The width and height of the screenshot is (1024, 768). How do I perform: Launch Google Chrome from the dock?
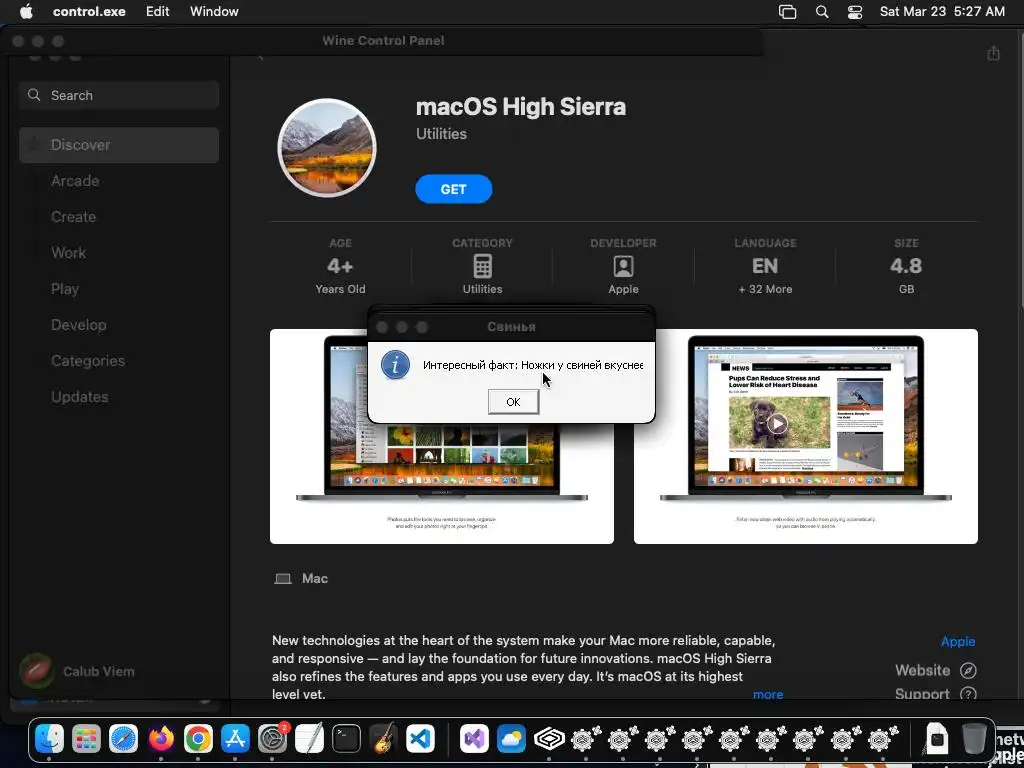[x=198, y=739]
